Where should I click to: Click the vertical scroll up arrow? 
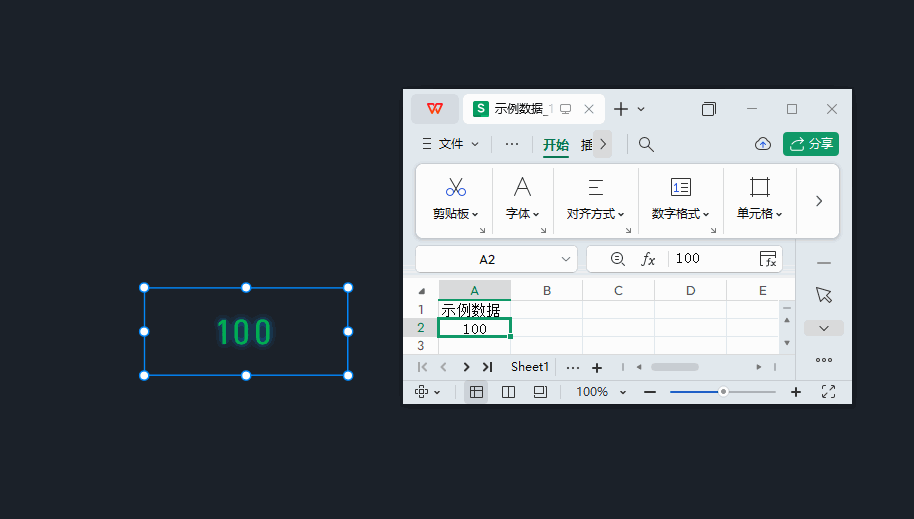[787, 320]
